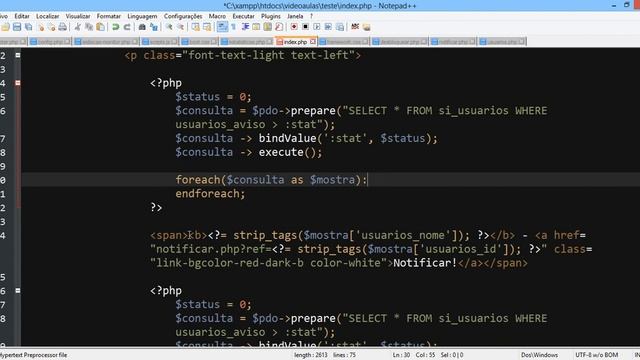The width and height of the screenshot is (640, 360).
Task: Place cursor on 'endforeach;' line
Action: (x=210, y=193)
